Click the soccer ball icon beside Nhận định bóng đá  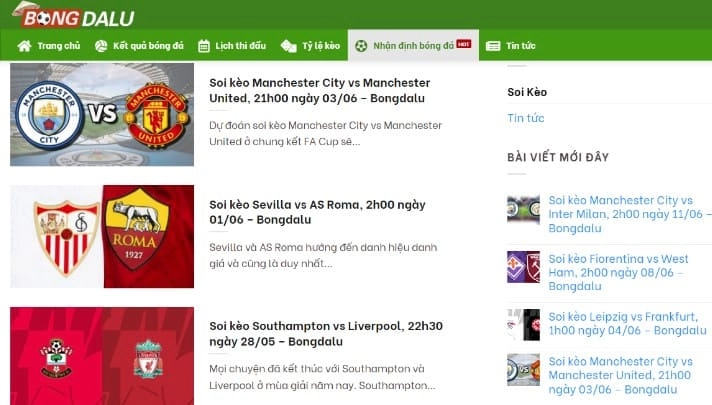click(361, 46)
